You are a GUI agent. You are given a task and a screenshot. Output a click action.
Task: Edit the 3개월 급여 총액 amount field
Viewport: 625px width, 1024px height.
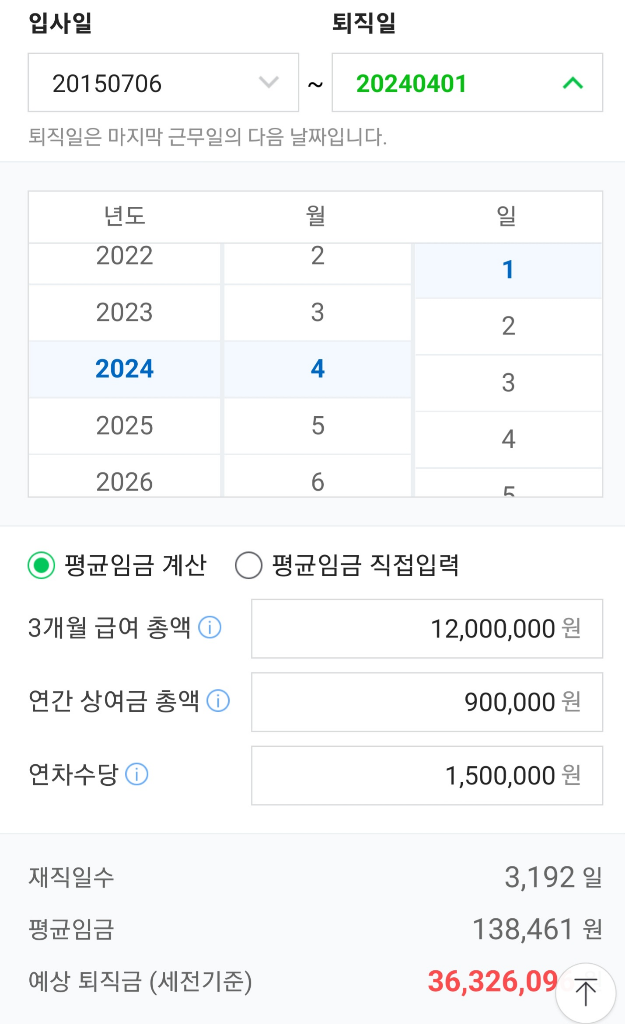tap(426, 628)
